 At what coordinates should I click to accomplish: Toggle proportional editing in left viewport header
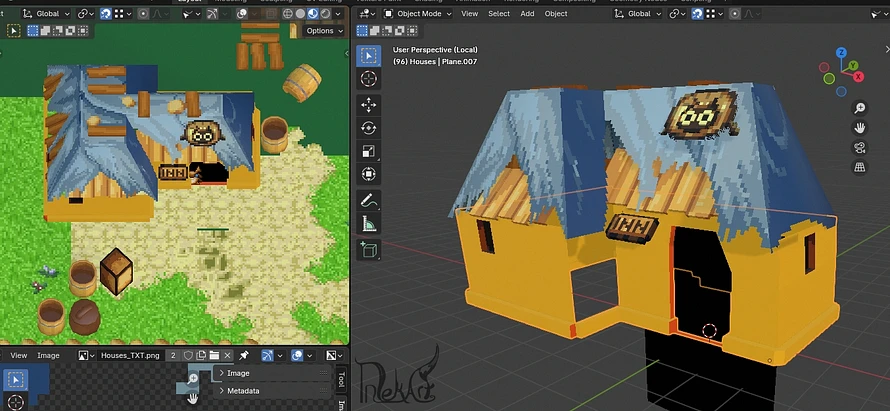143,14
